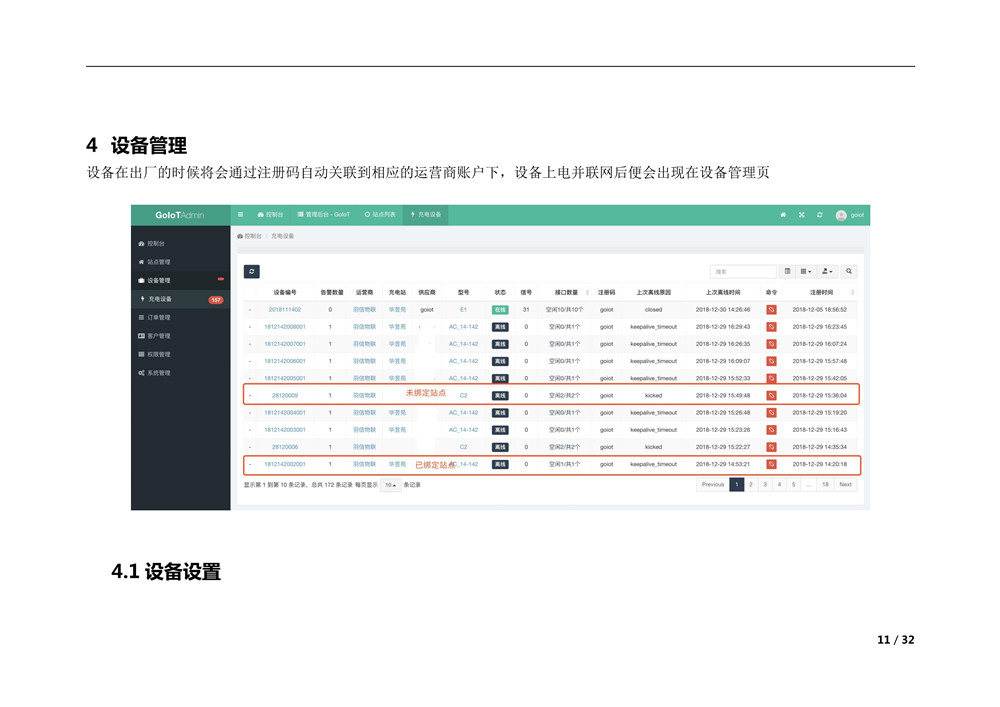Open the records per page dropdown
This screenshot has width=1000, height=707.
coord(390,485)
